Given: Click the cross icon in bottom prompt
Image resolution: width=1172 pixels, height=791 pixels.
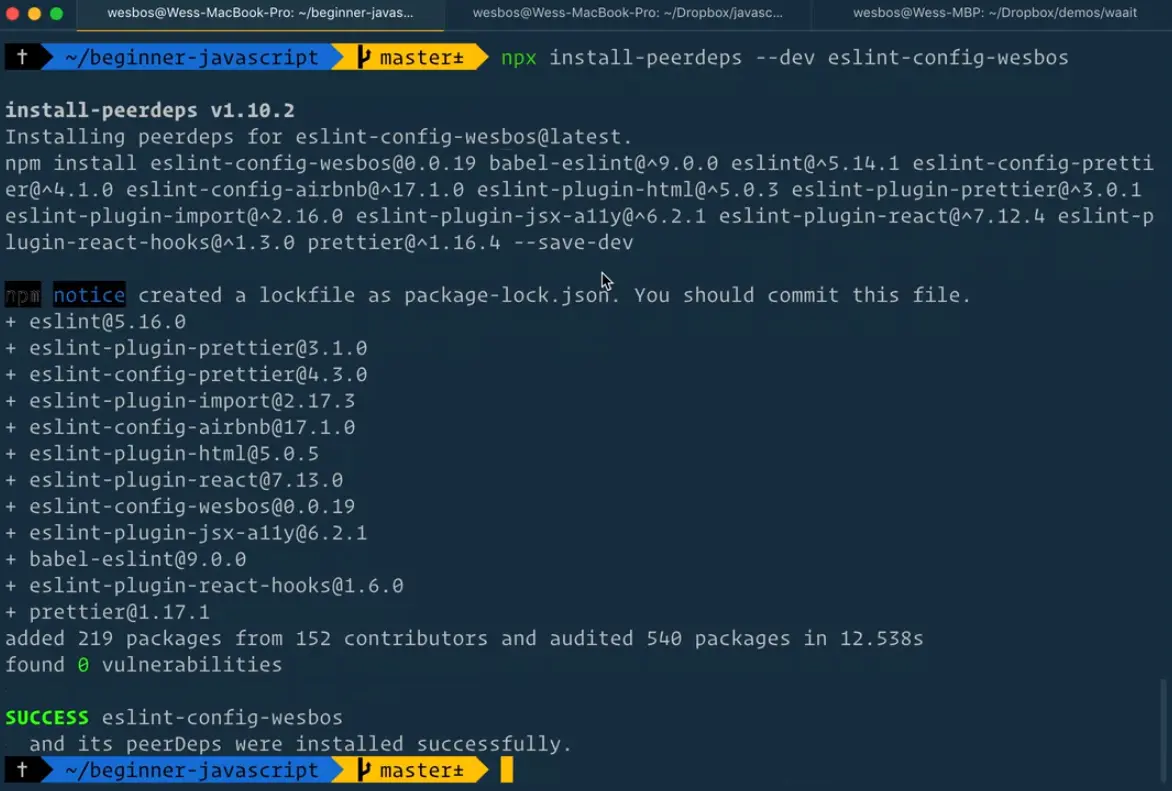Looking at the screenshot, I should click(22, 771).
